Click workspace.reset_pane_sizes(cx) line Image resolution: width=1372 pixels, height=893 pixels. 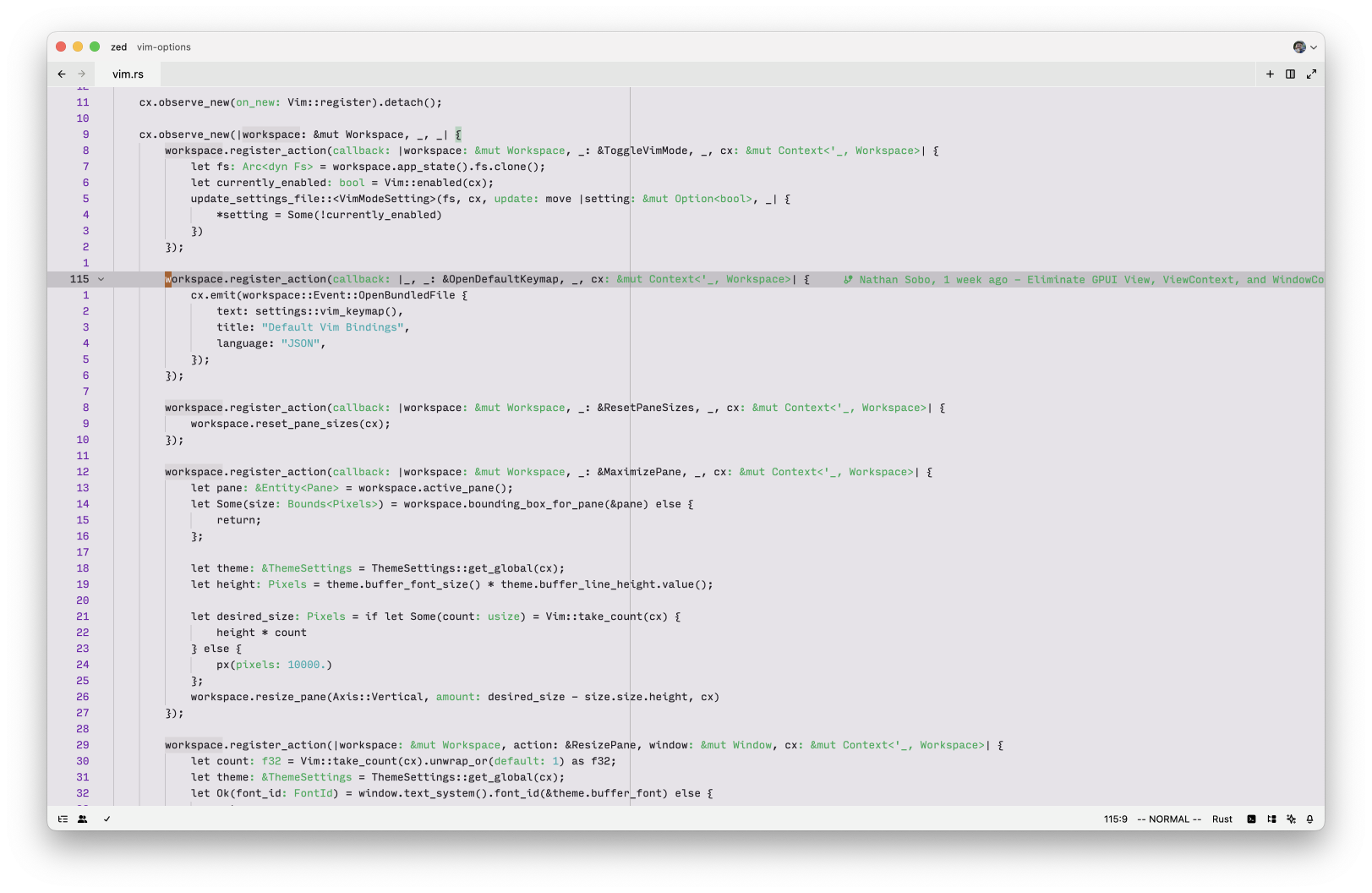point(291,424)
